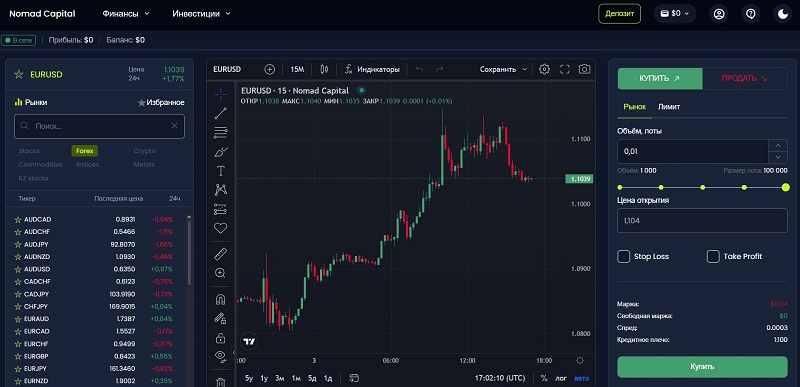Image resolution: width=800 pixels, height=387 pixels.
Task: Toggle EURUSD favorite star in header
Action: click(19, 74)
